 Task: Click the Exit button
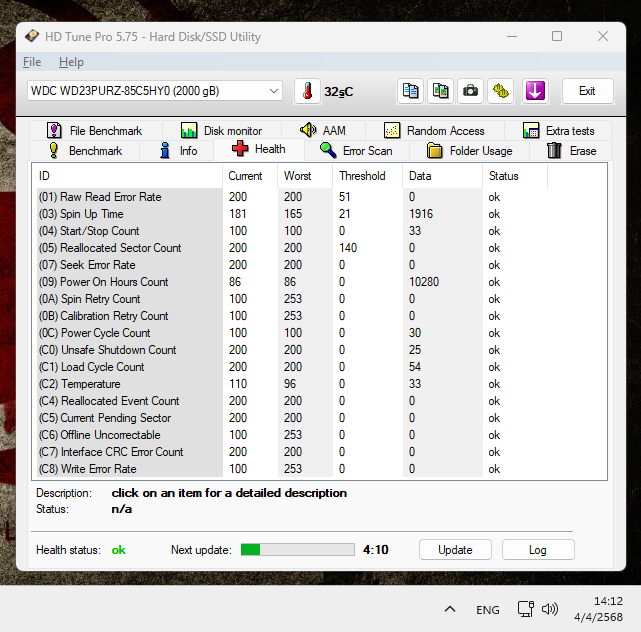point(587,91)
